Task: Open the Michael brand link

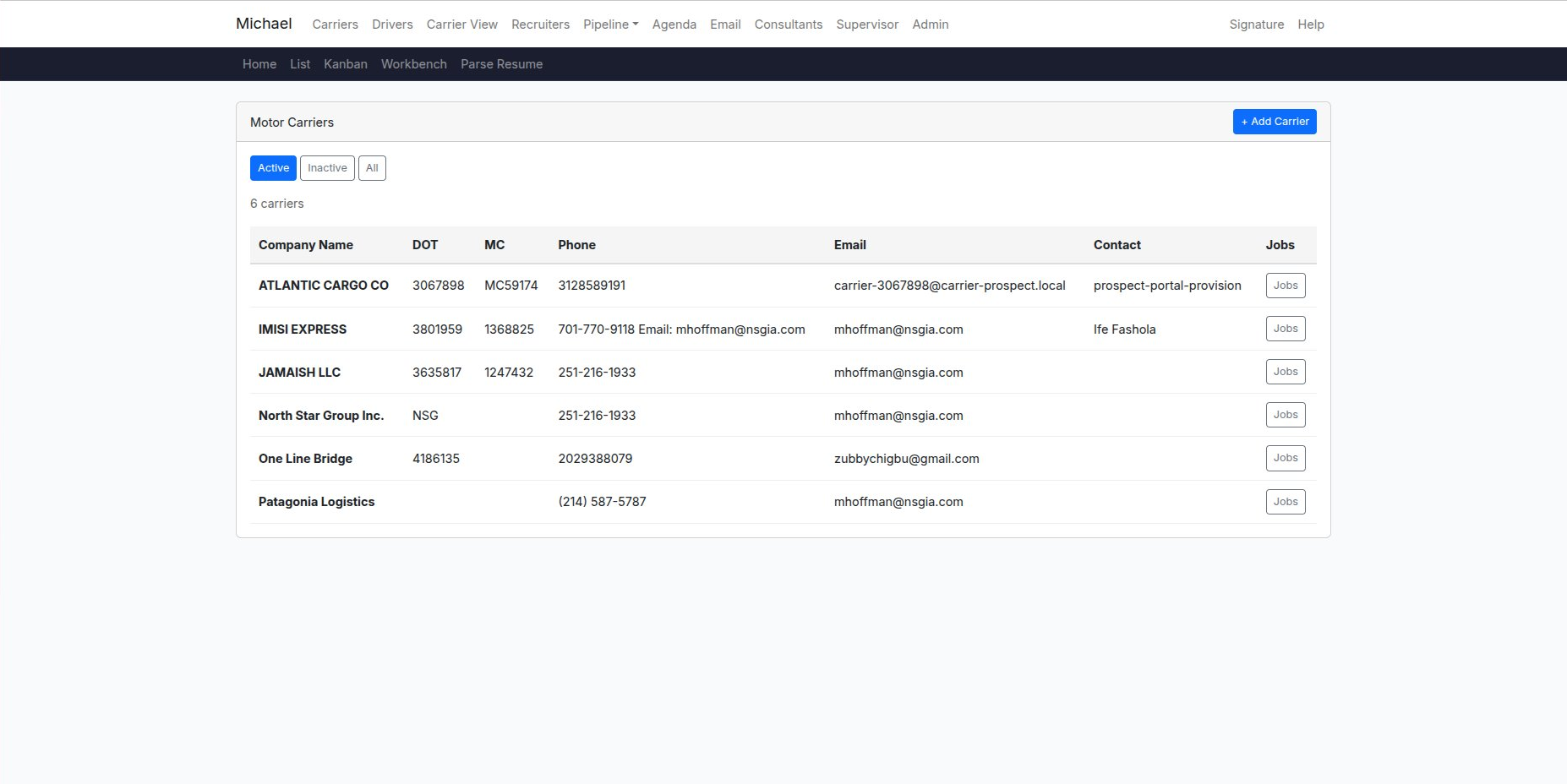Action: [264, 24]
